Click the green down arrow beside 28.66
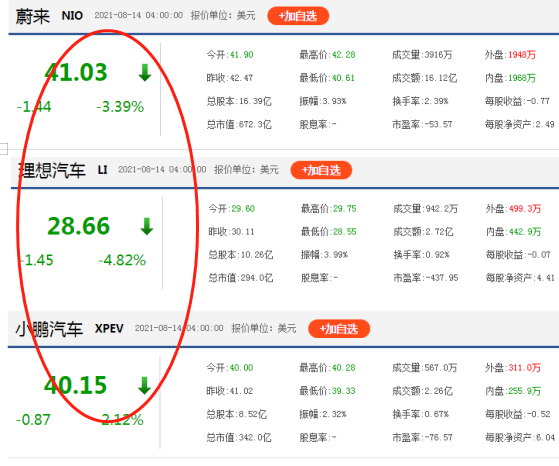 147,226
